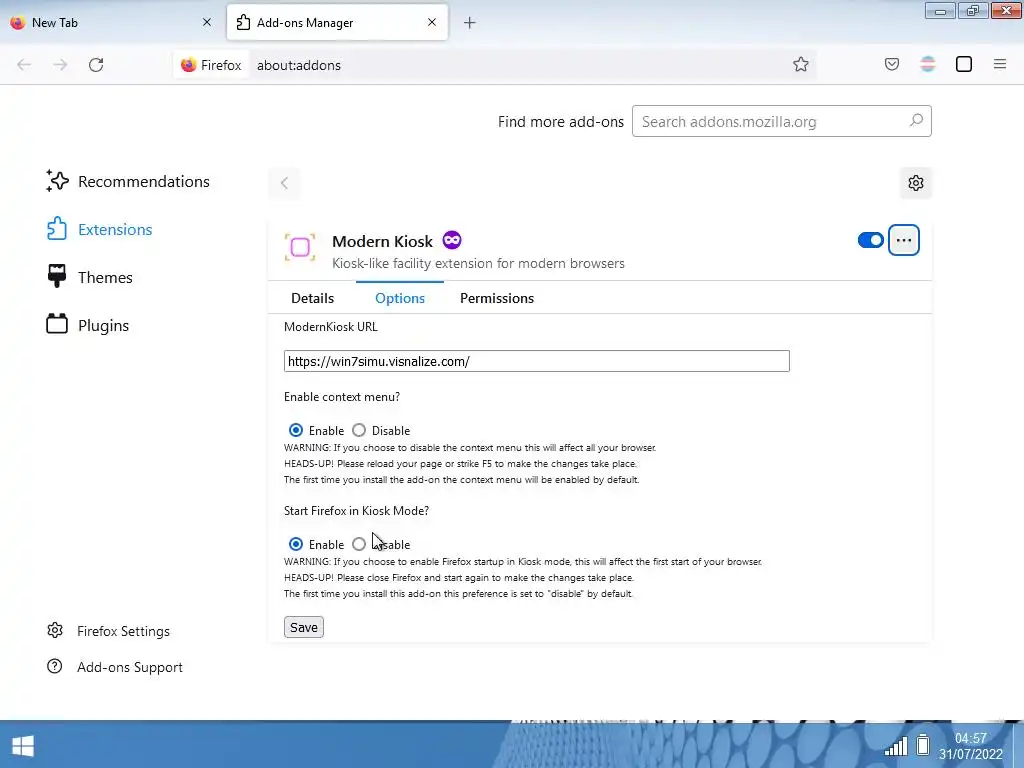This screenshot has height=768, width=1024.
Task: Open the Firefox hamburger menu
Action: [x=1000, y=64]
